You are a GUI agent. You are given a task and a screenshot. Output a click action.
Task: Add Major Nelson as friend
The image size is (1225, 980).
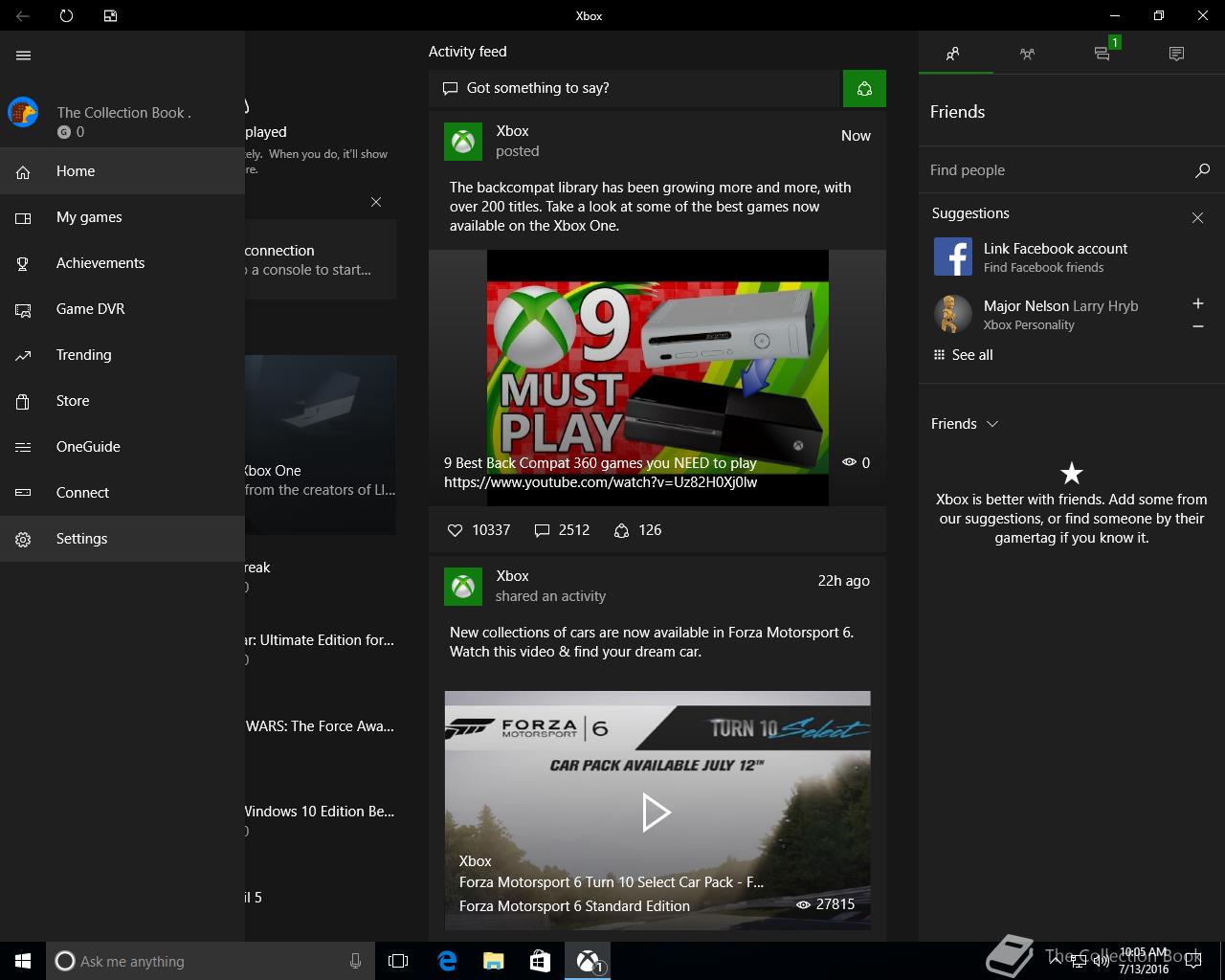(x=1197, y=303)
